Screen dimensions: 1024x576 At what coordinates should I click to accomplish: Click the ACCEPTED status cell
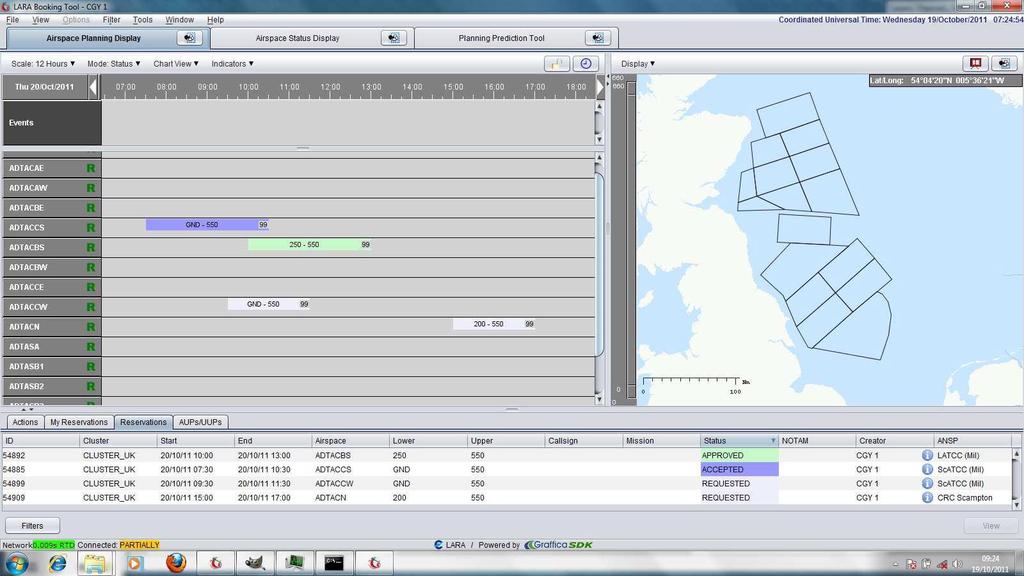click(x=739, y=470)
